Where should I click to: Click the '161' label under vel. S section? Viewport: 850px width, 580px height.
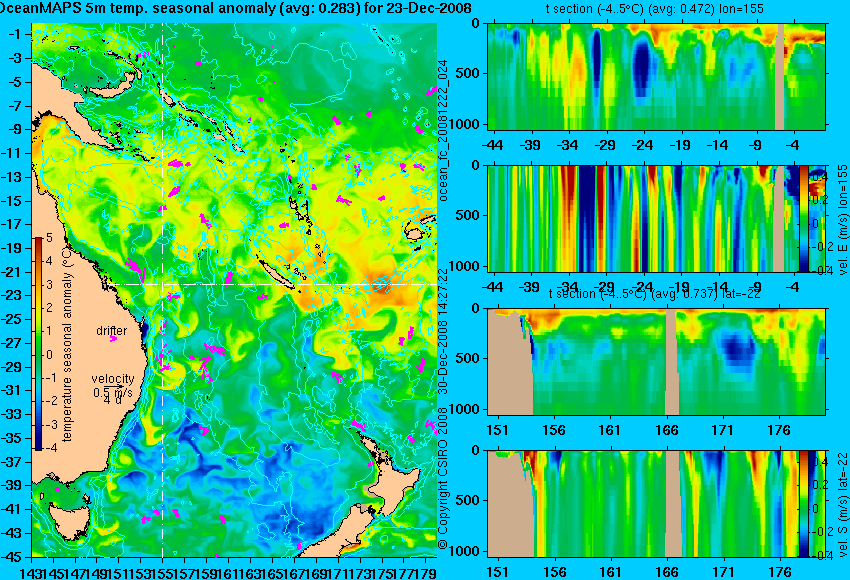[610, 572]
